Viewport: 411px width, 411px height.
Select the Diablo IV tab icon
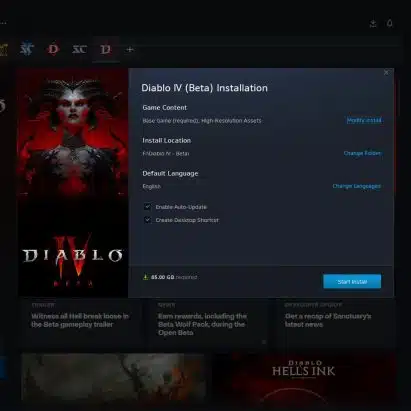(x=106, y=50)
